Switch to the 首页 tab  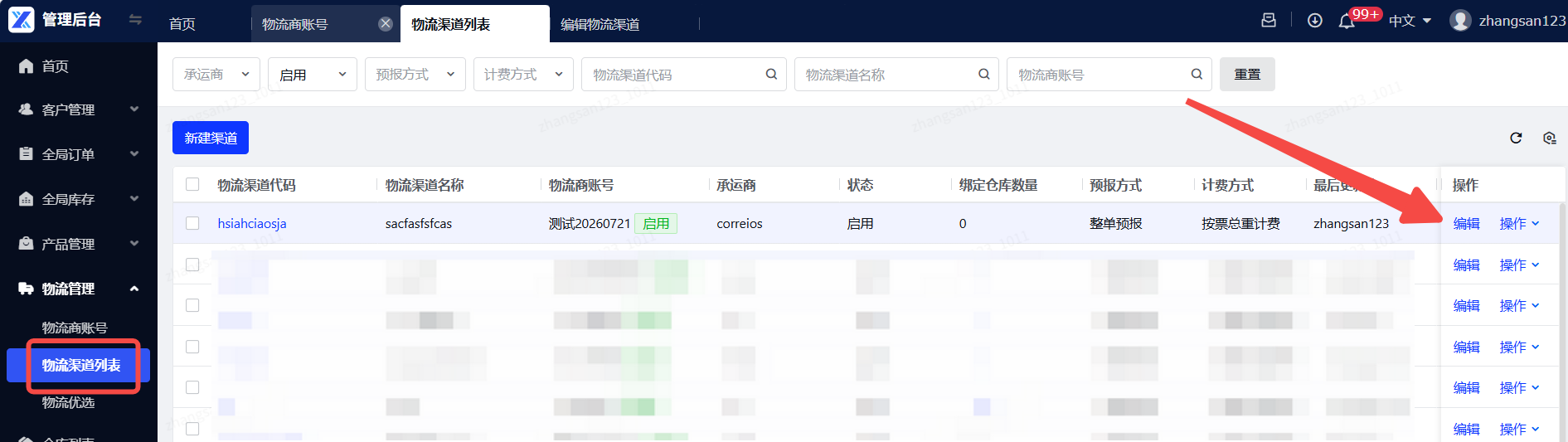click(182, 24)
